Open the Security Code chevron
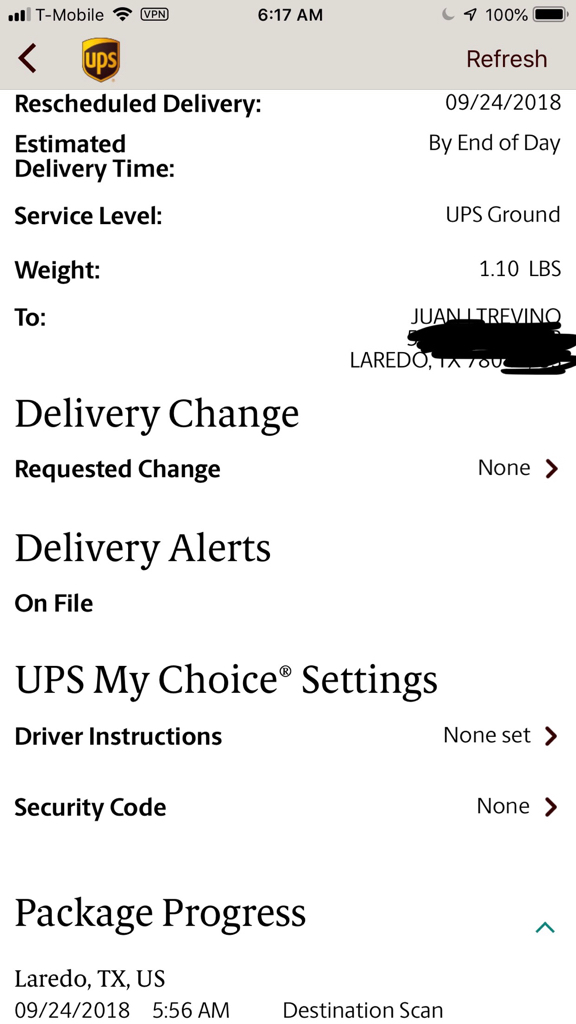 click(x=552, y=807)
